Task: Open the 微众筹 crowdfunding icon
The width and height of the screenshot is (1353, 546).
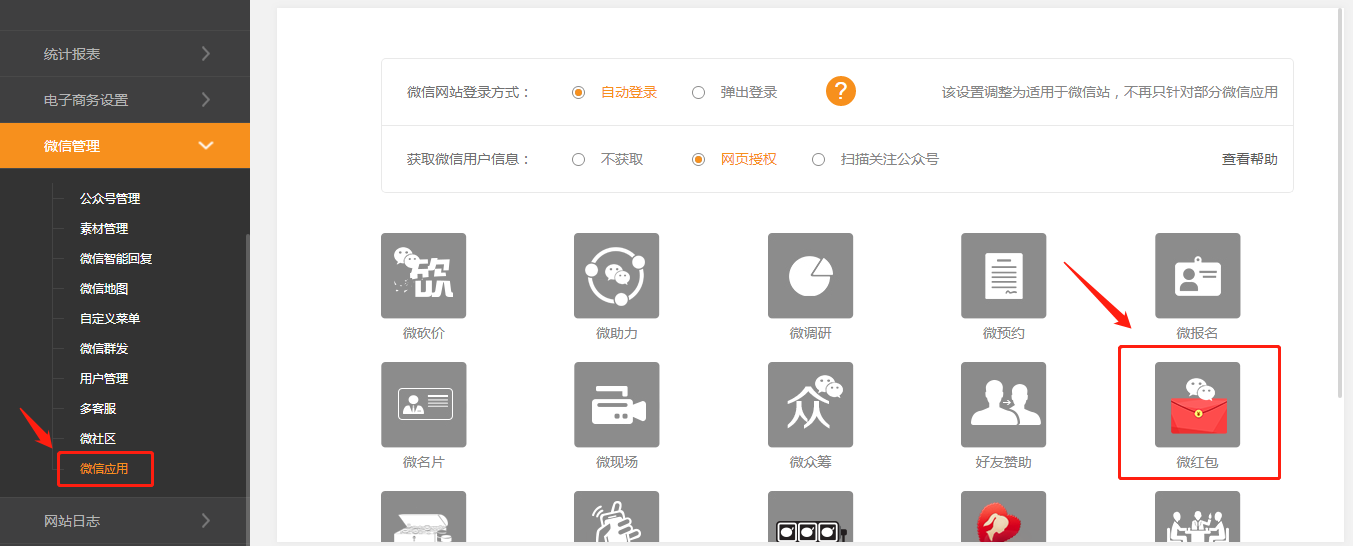Action: point(810,405)
